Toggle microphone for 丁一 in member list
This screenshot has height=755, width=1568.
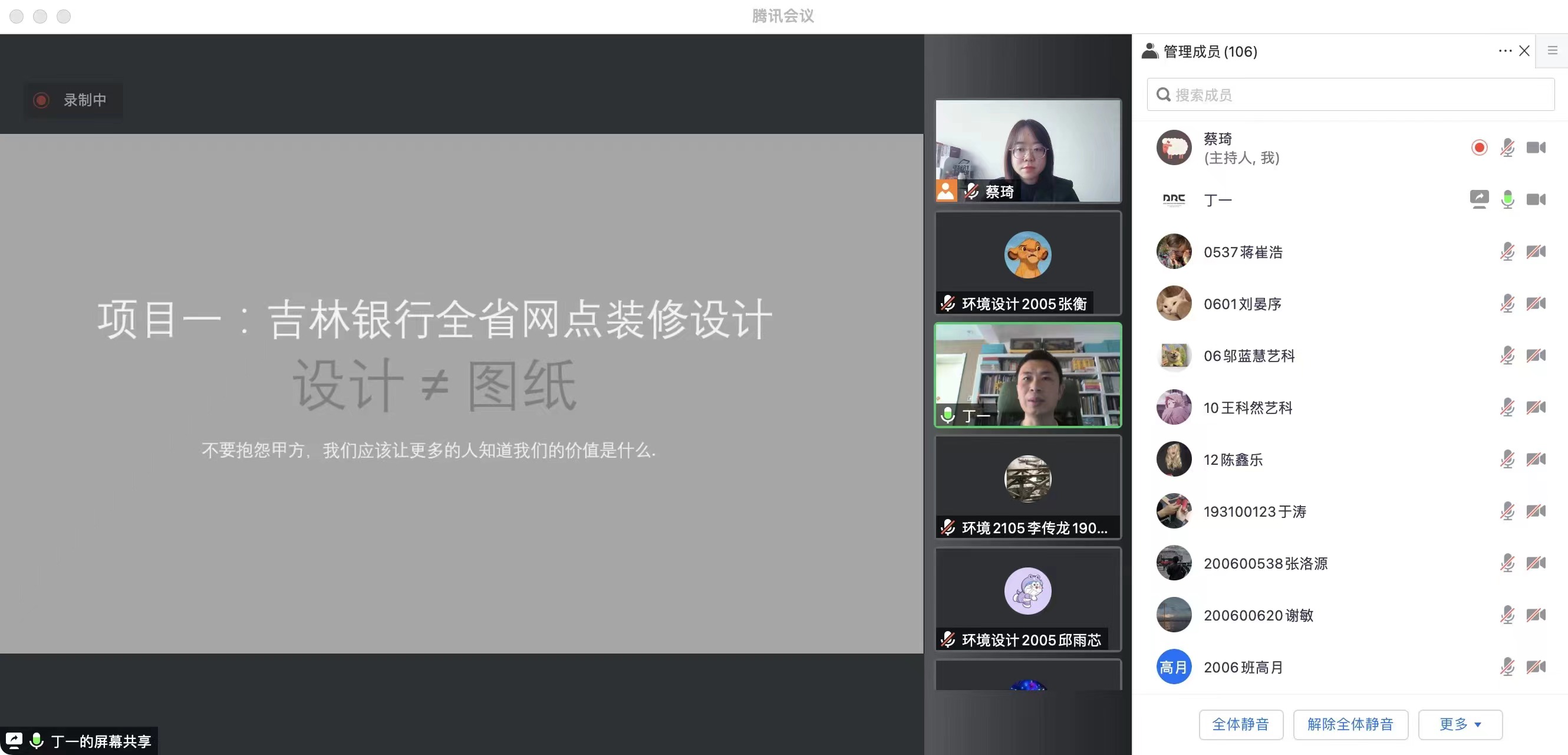point(1507,199)
